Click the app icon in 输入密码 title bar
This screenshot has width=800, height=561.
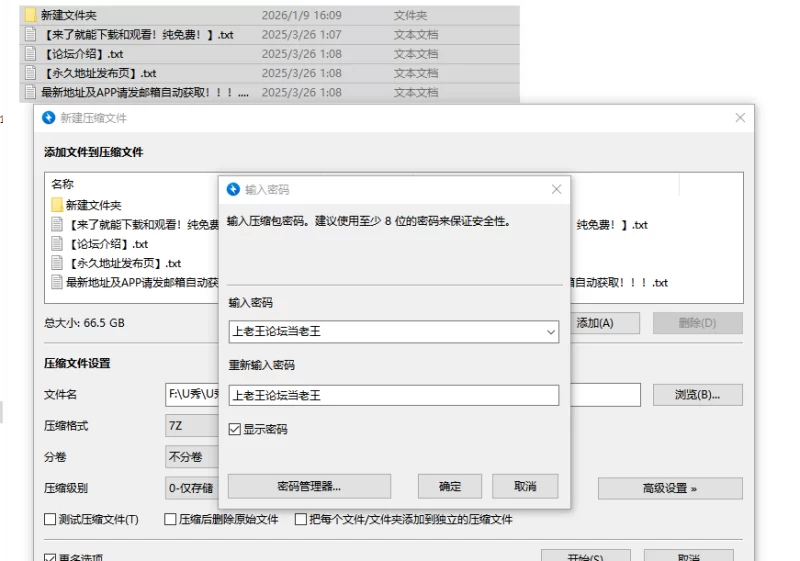(234, 189)
